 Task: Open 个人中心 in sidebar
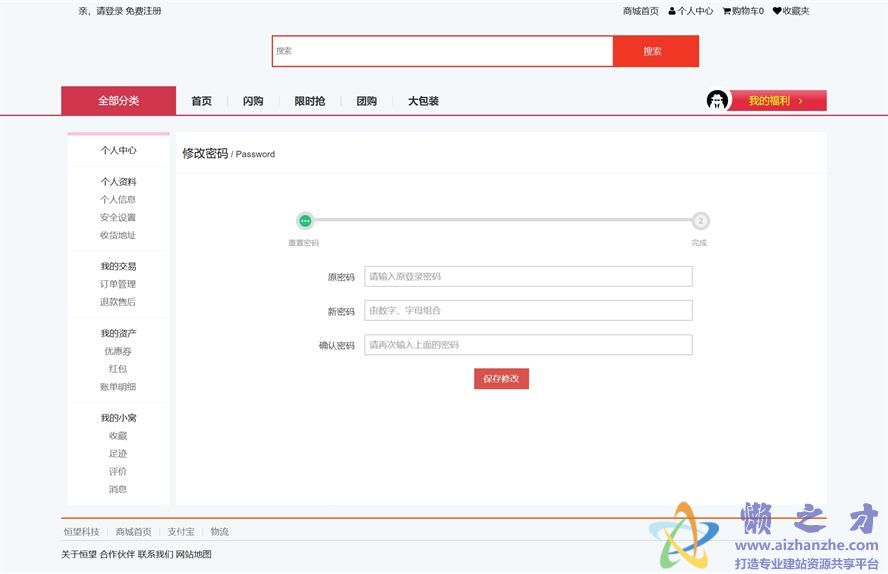click(x=118, y=150)
